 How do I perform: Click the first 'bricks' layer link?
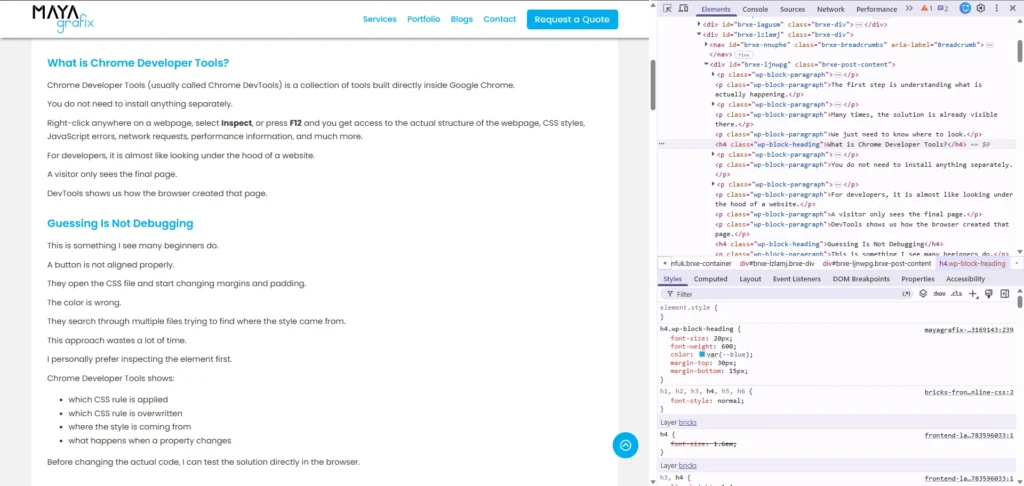coord(688,423)
